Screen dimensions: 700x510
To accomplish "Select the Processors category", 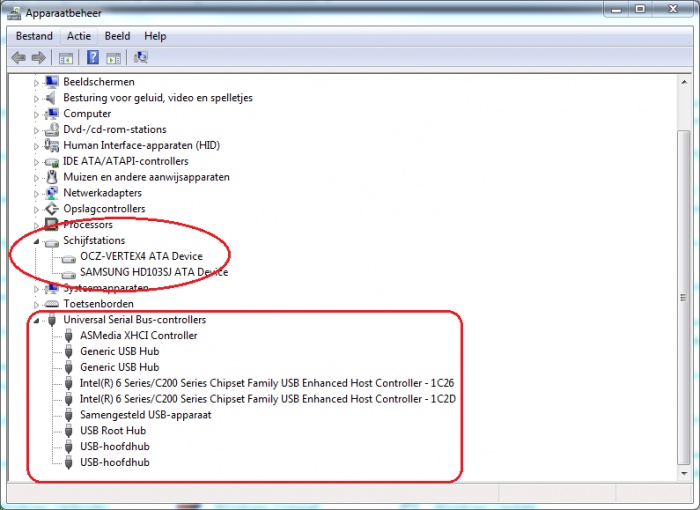I will coord(88,225).
